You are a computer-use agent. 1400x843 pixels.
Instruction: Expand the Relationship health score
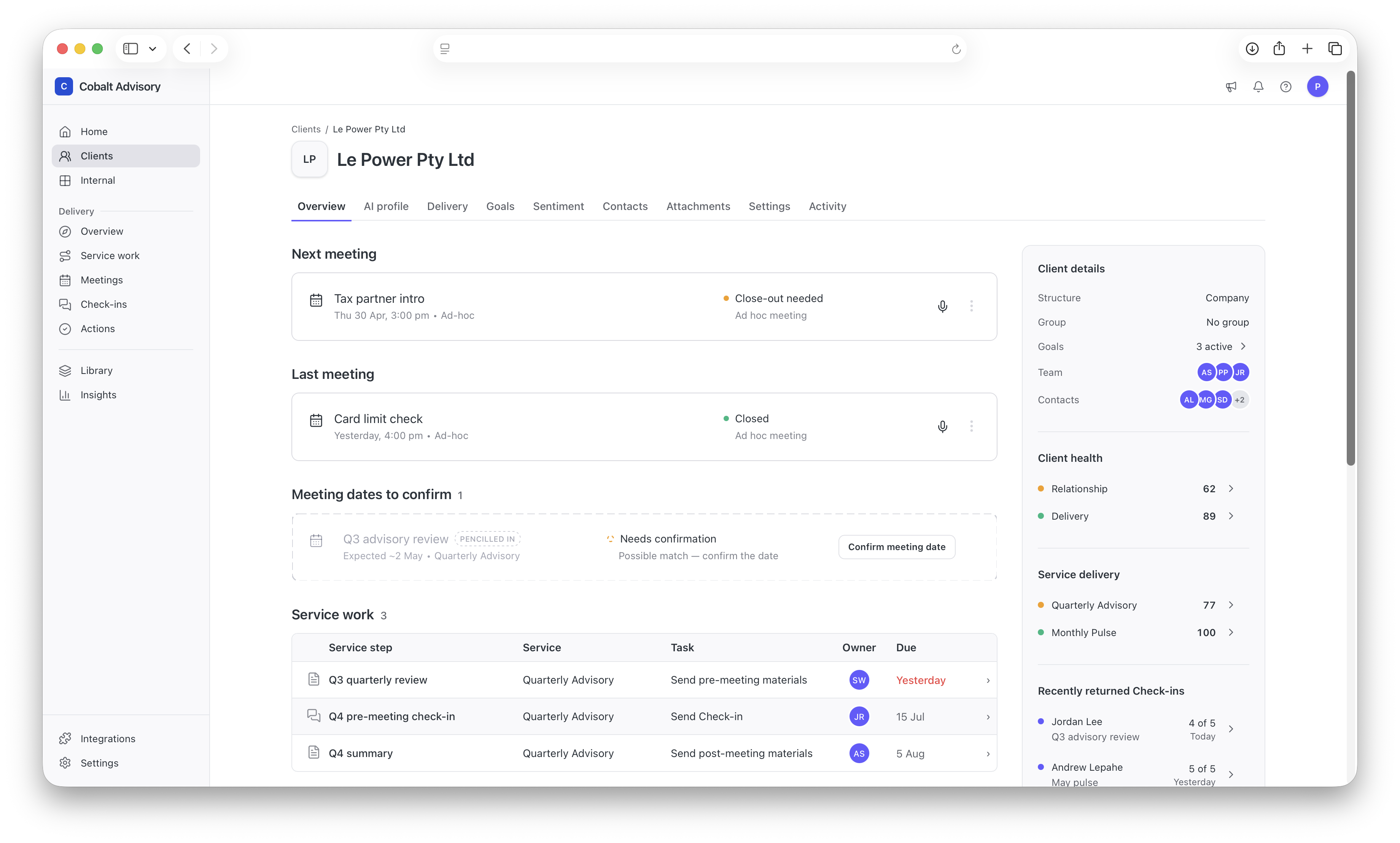point(1231,488)
